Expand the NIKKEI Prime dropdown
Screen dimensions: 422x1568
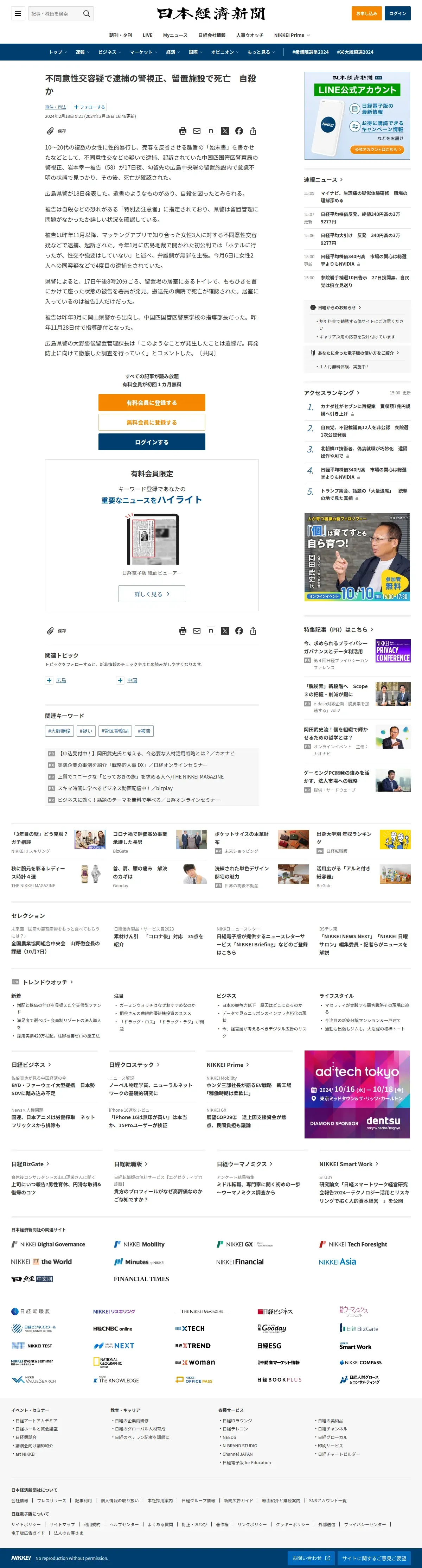coord(292,35)
